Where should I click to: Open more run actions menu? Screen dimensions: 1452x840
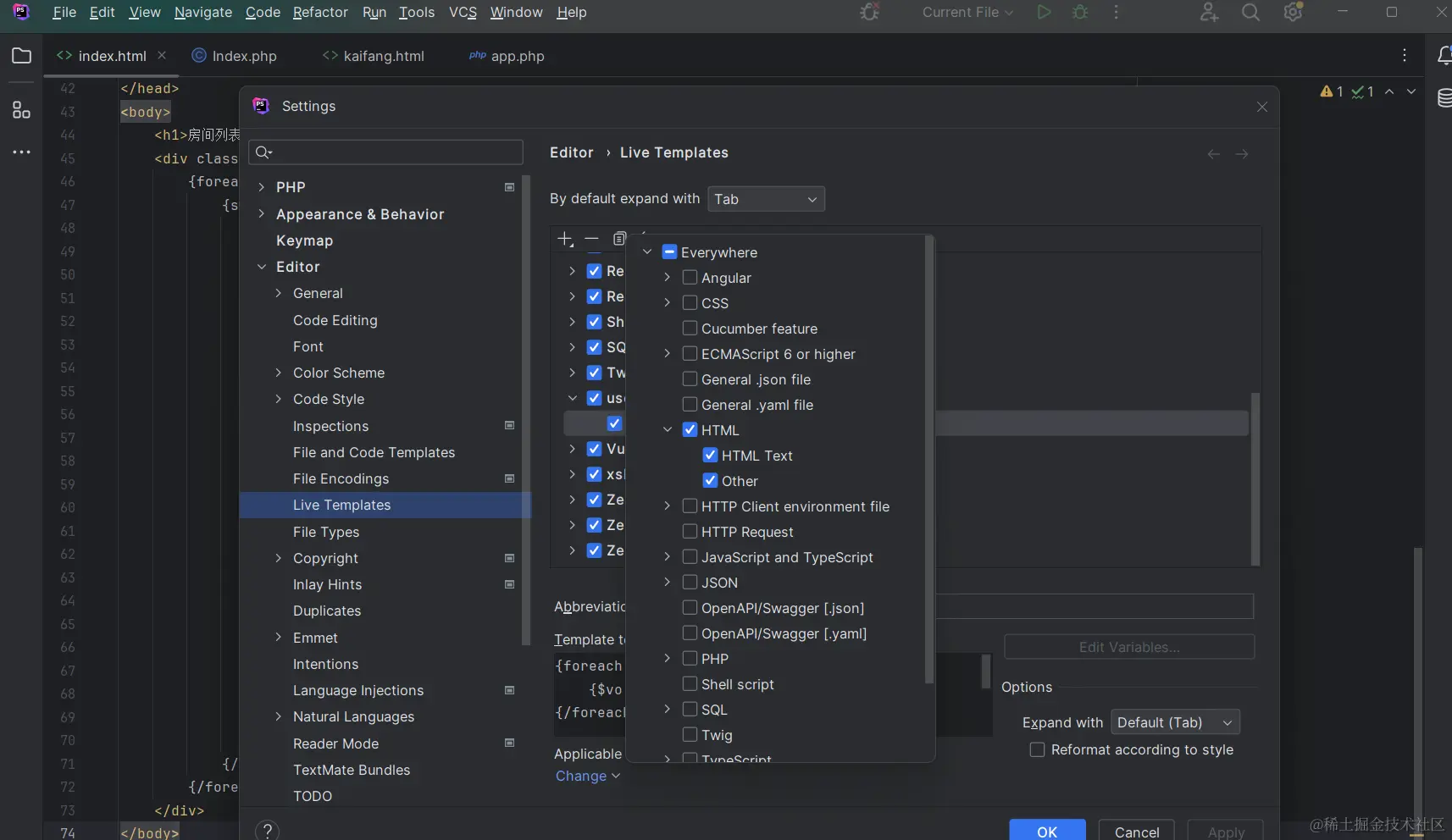click(1117, 13)
